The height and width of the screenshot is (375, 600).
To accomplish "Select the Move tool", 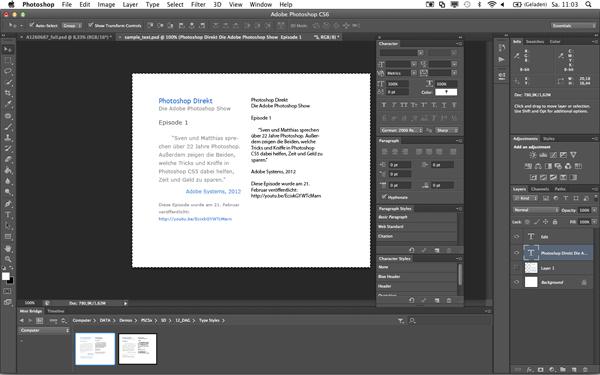I will 8,50.
